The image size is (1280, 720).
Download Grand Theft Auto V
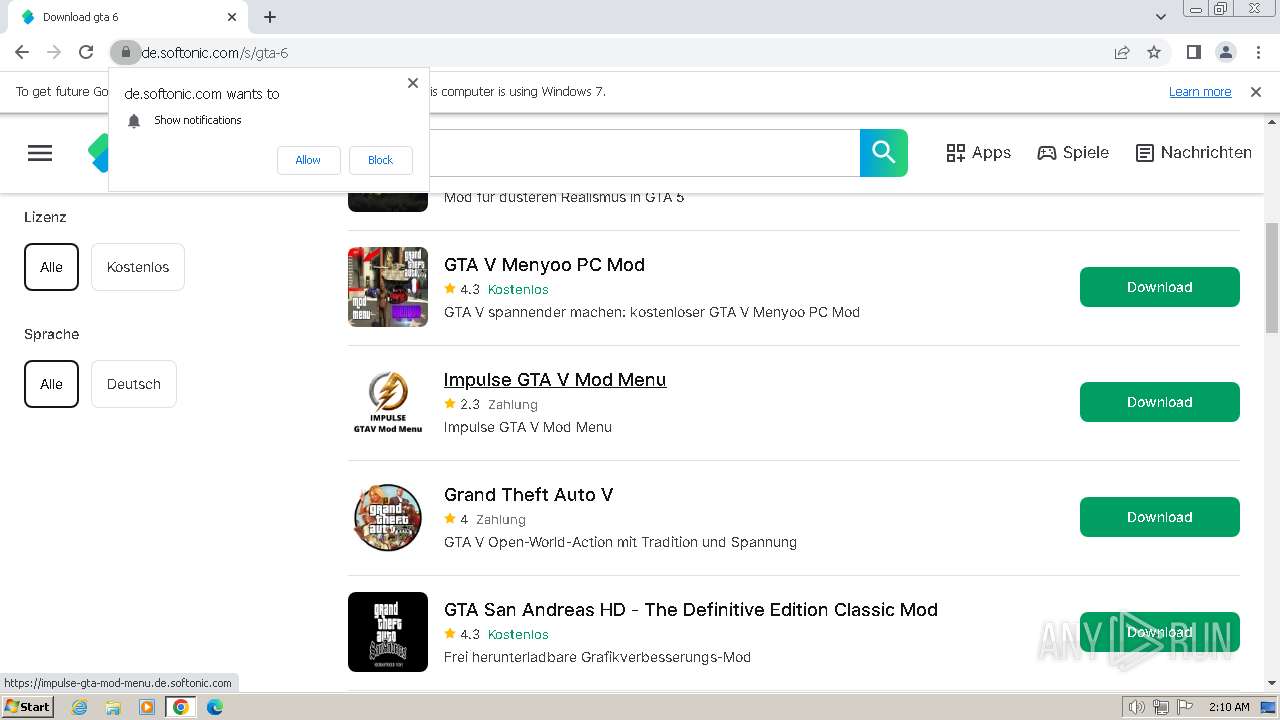click(x=1160, y=517)
